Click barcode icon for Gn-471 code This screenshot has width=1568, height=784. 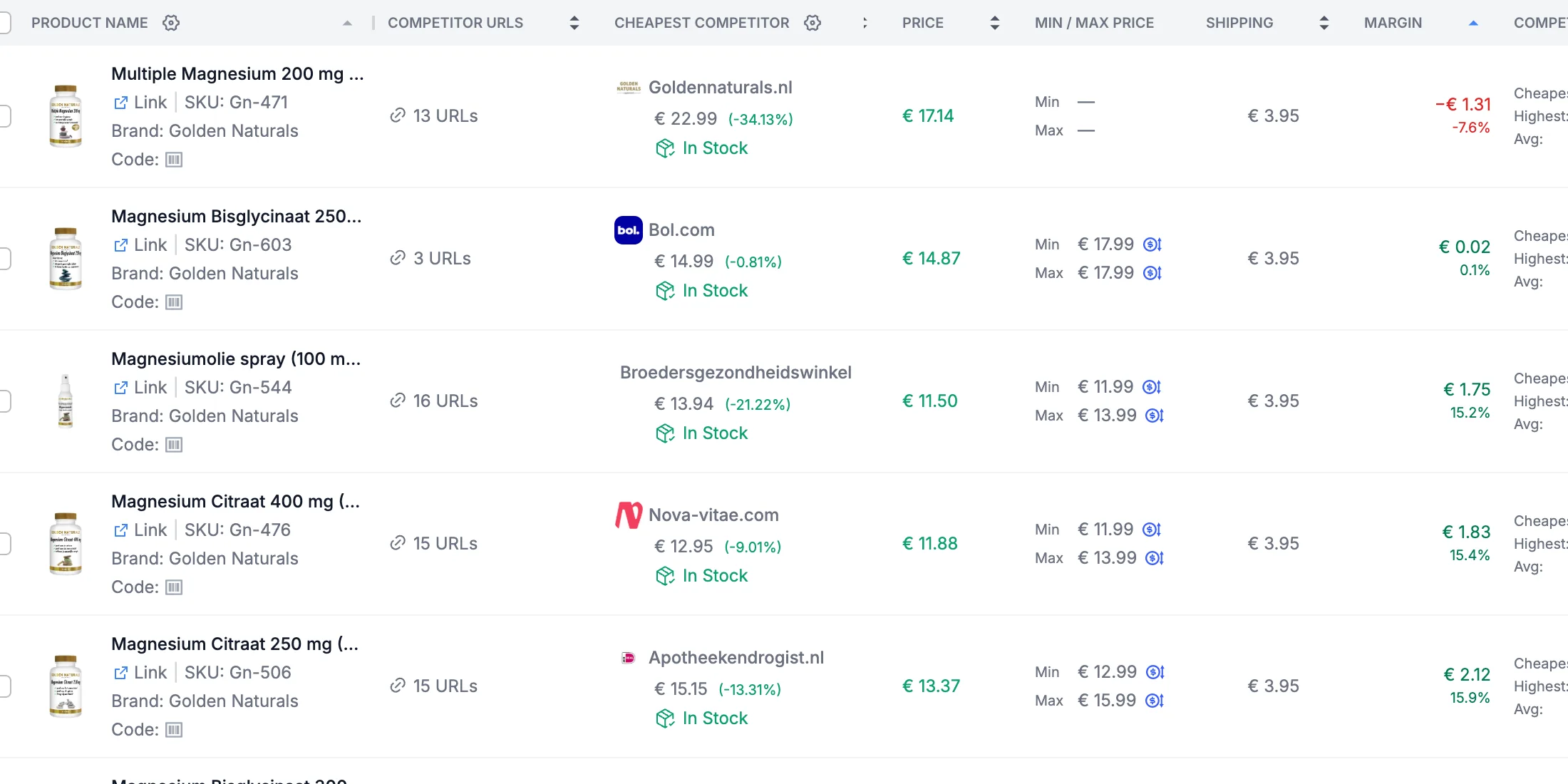coord(174,160)
